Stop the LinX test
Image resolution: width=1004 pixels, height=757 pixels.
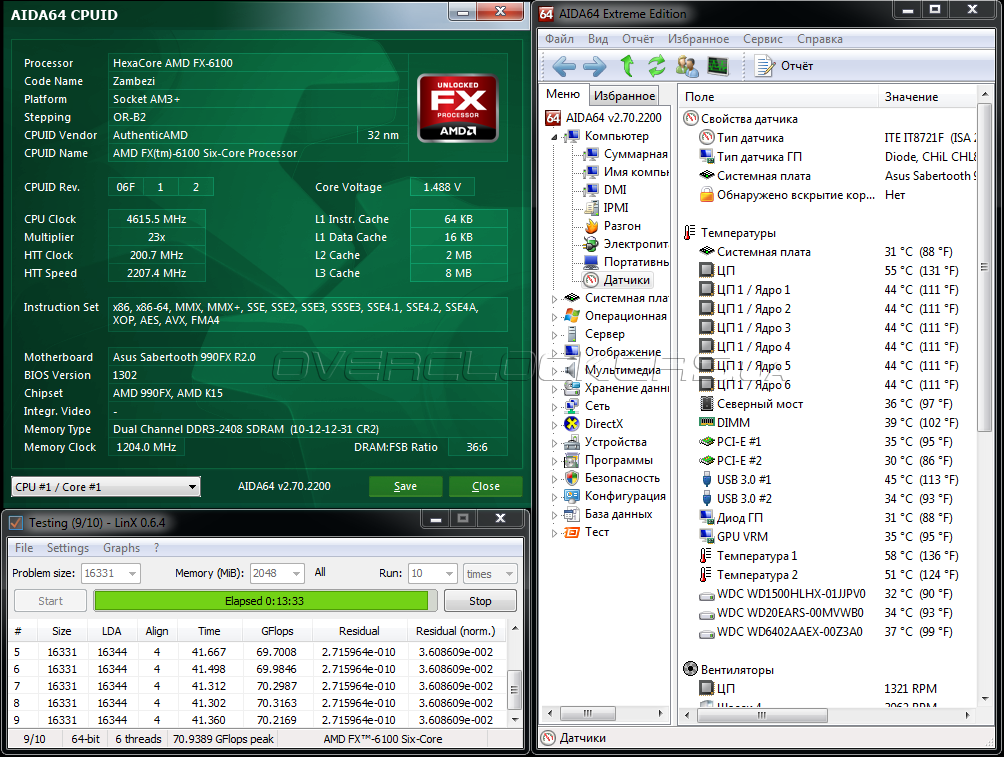(480, 601)
